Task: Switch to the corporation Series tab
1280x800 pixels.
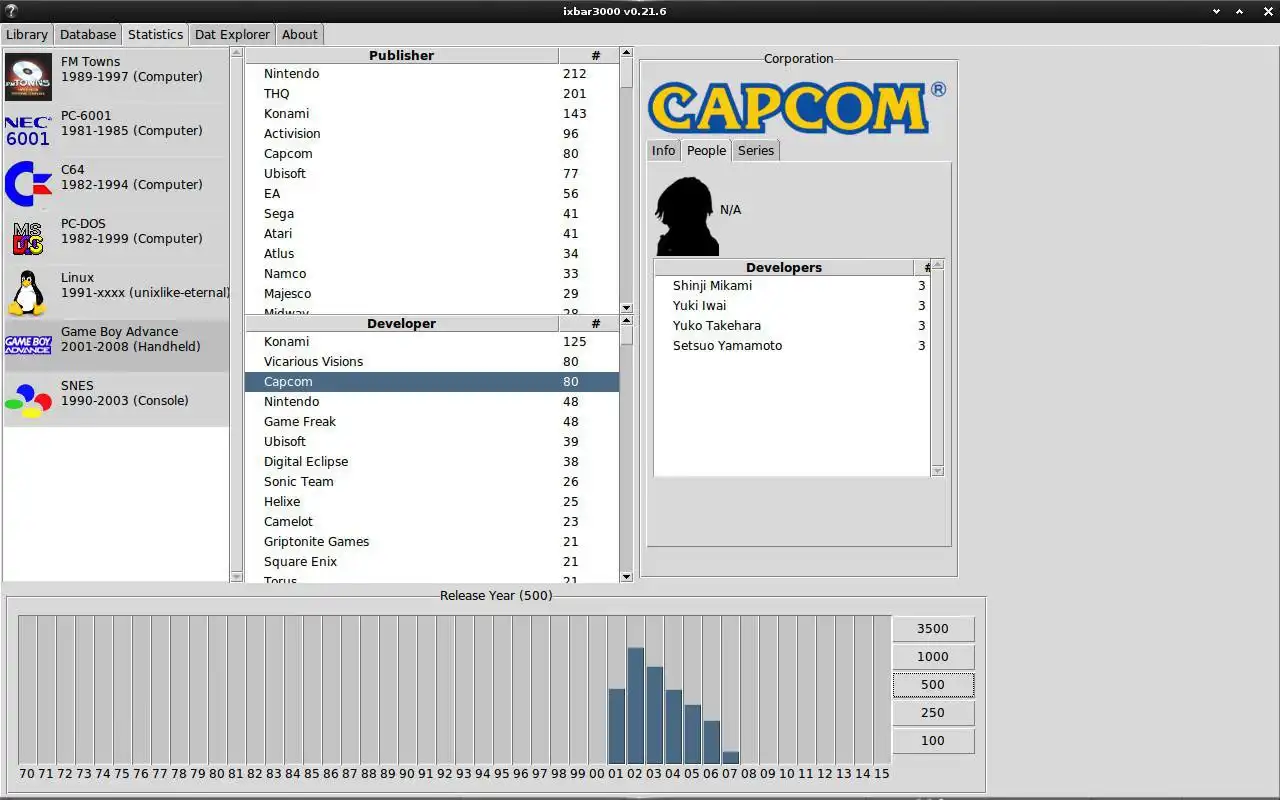Action: coord(756,150)
